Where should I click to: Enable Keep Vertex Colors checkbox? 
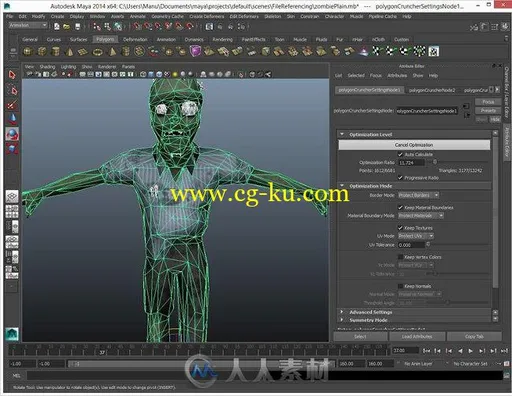pos(400,257)
